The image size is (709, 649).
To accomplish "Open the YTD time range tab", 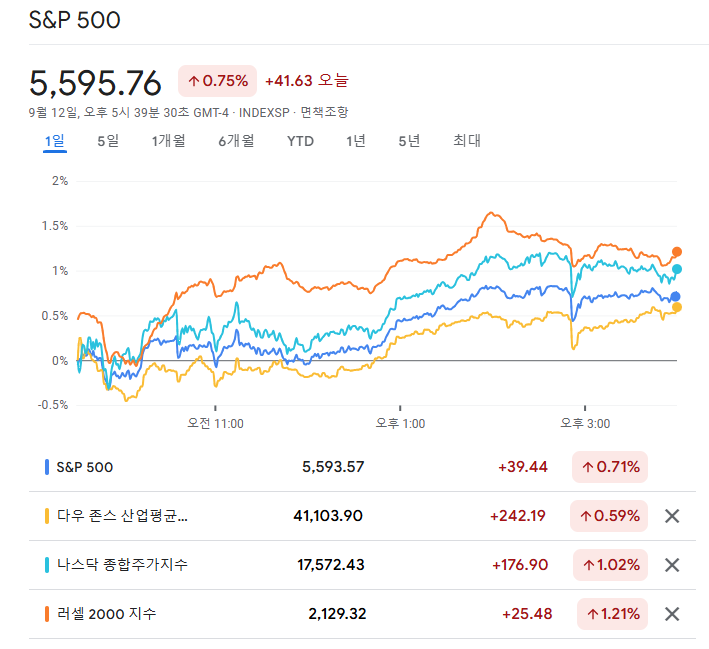I will tap(300, 141).
